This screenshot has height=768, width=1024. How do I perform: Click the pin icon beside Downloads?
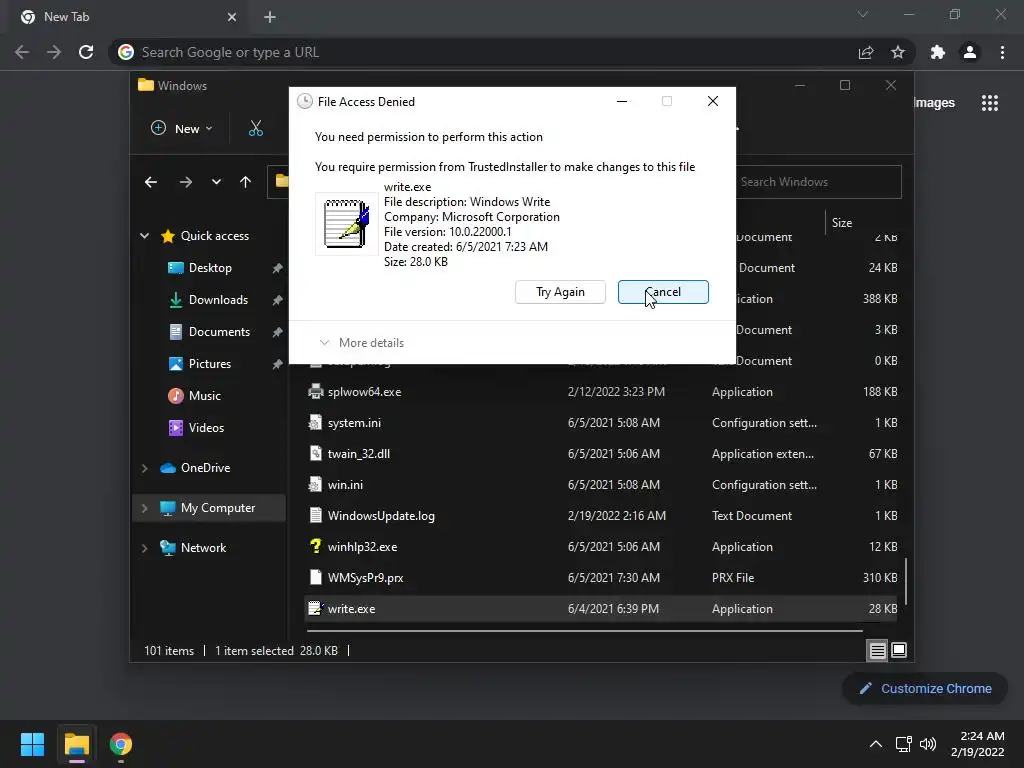[x=278, y=300]
